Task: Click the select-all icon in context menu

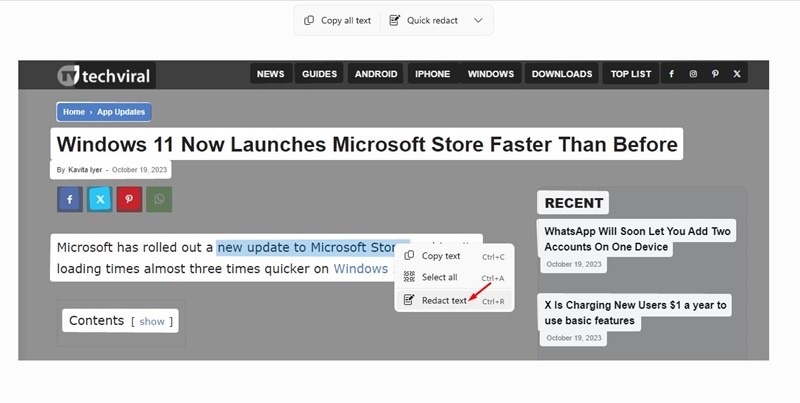Action: tap(409, 277)
